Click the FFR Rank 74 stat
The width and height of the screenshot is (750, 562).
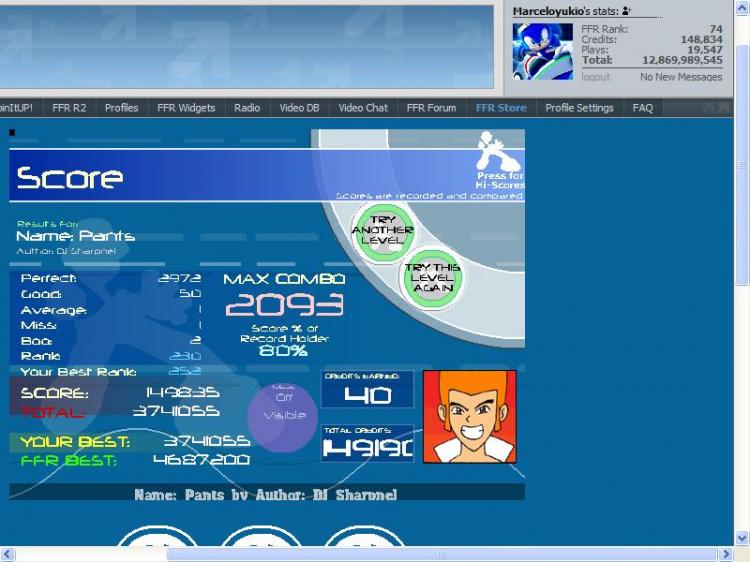(652, 29)
